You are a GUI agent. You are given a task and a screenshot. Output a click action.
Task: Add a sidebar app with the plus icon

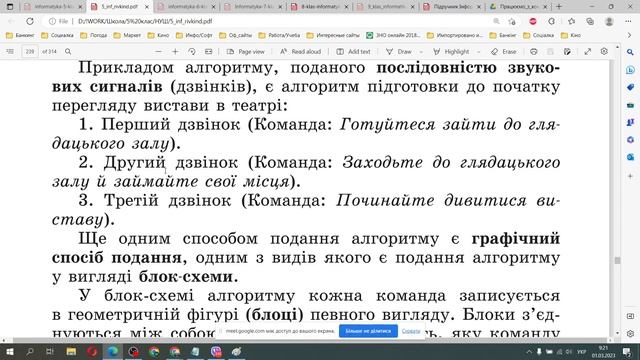[x=630, y=176]
